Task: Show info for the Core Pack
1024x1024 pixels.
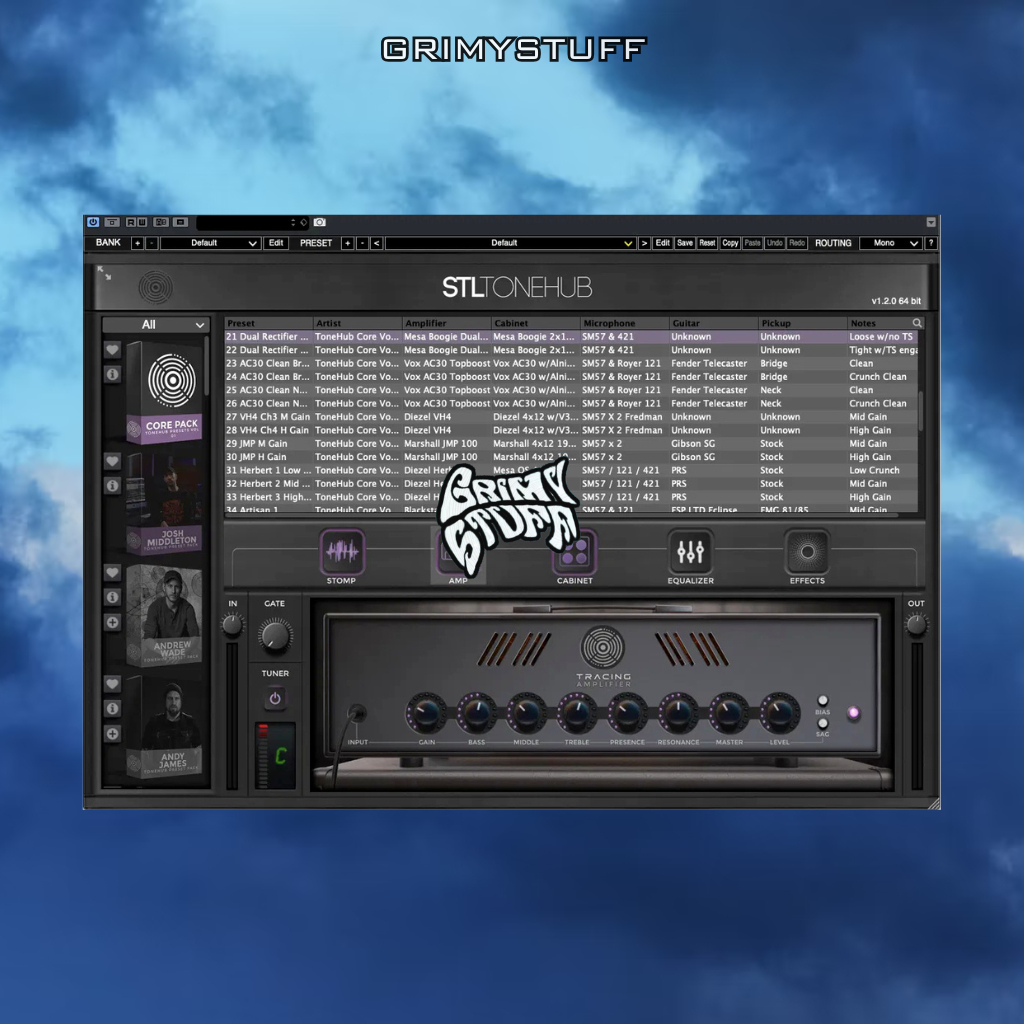Action: pyautogui.click(x=112, y=374)
